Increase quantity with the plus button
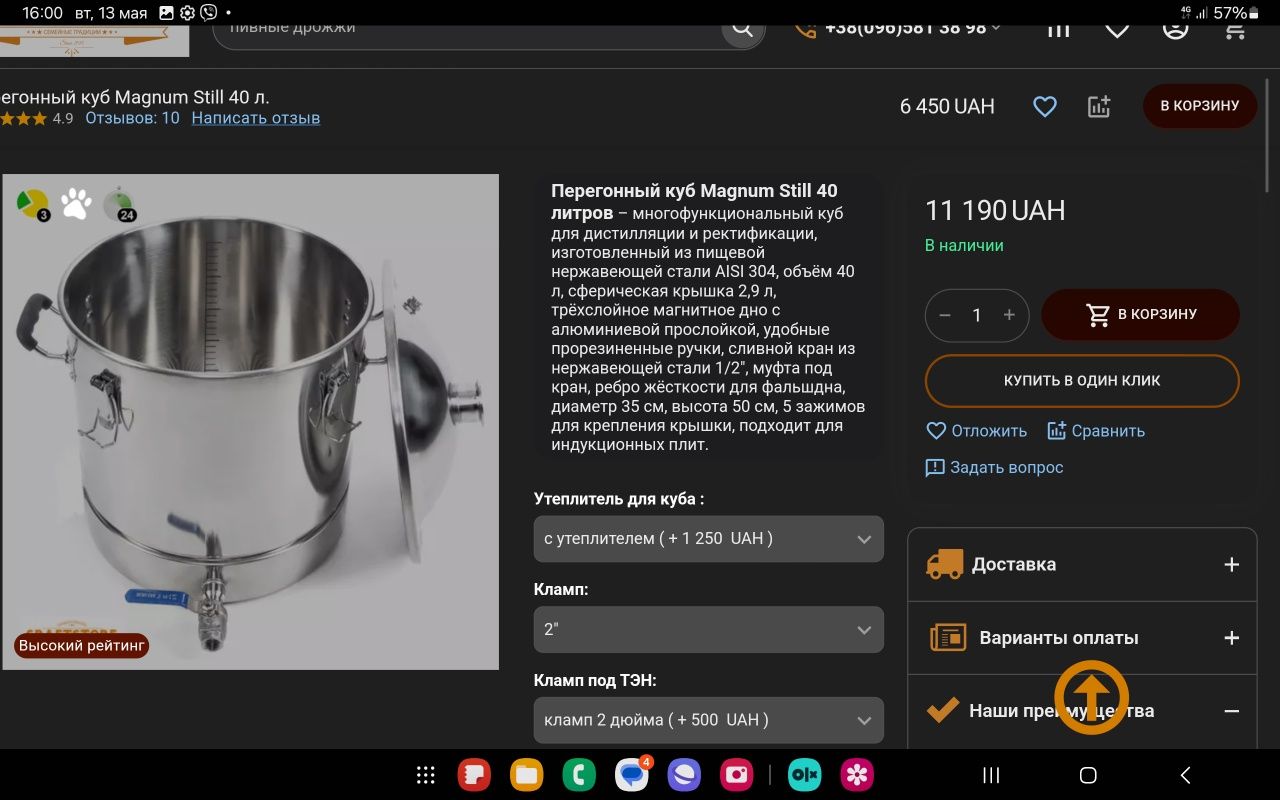This screenshot has width=1280, height=800. coord(1009,315)
